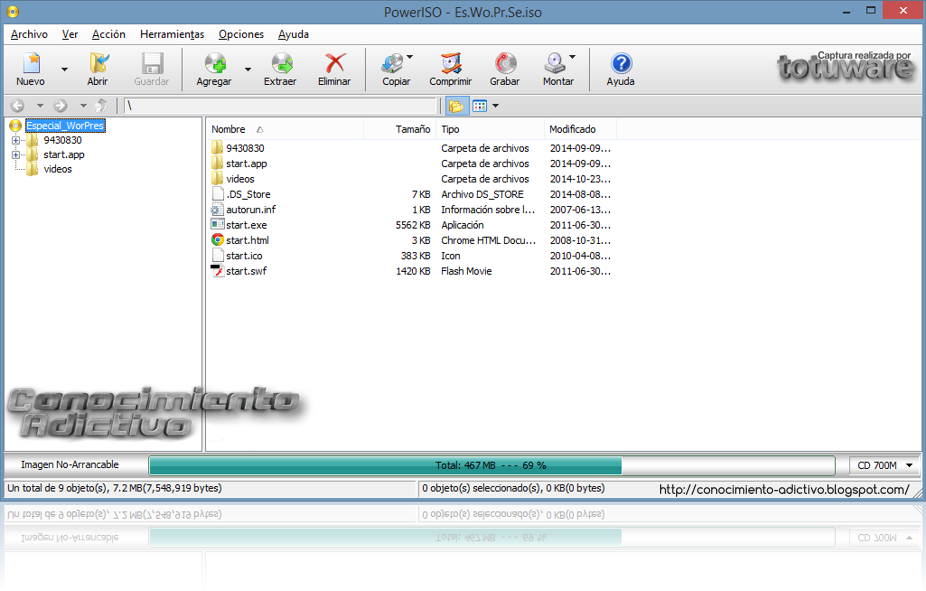Click the PowerISO title bar app icon
The height and width of the screenshot is (591, 926).
click(12, 11)
